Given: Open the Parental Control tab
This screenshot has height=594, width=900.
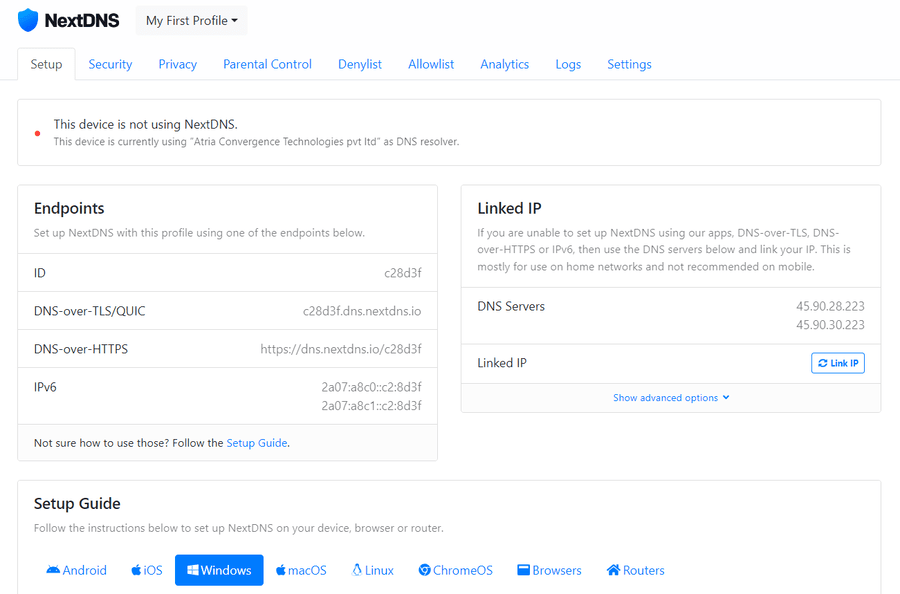Looking at the screenshot, I should (267, 64).
